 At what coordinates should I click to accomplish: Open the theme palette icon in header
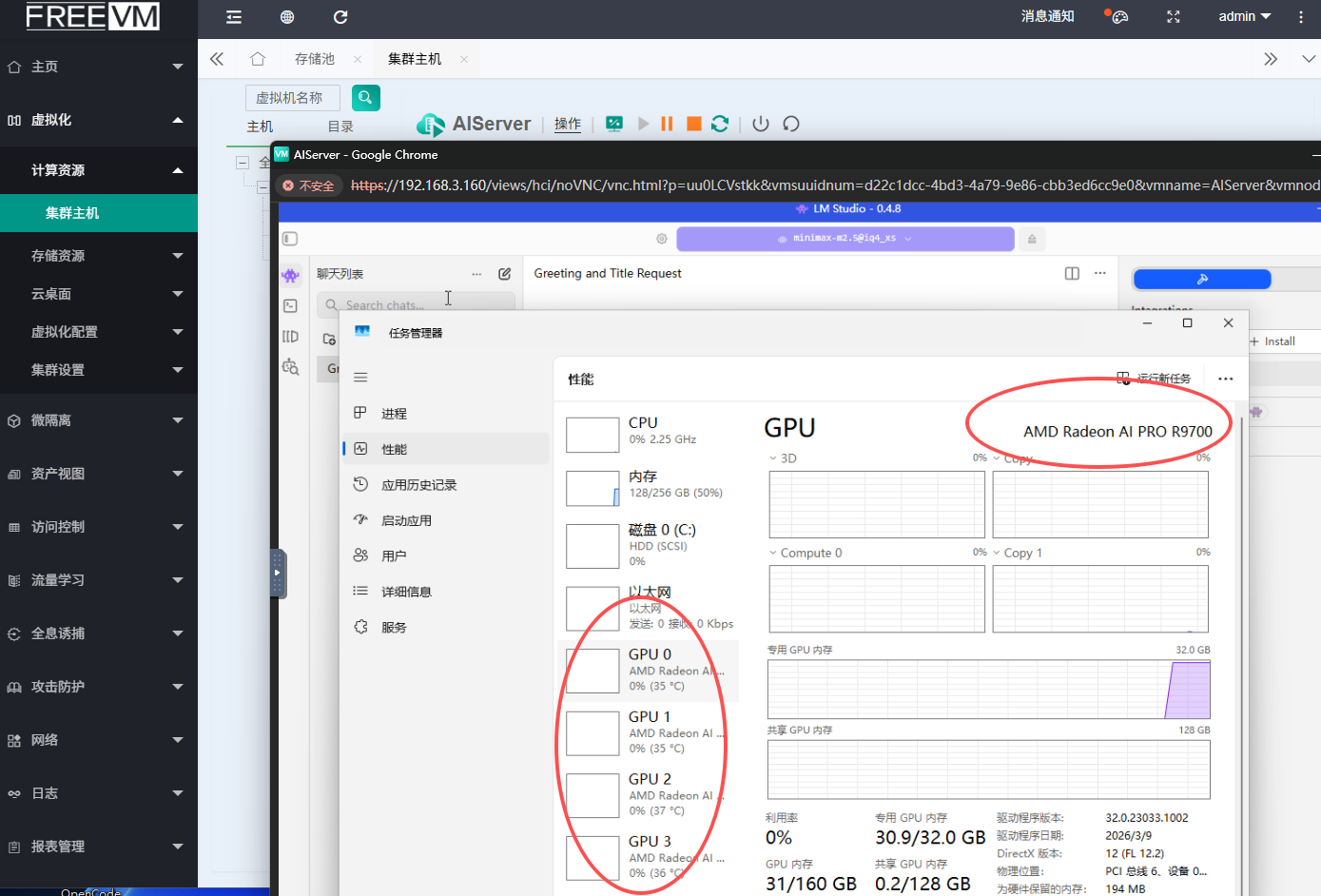pyautogui.click(x=1119, y=16)
